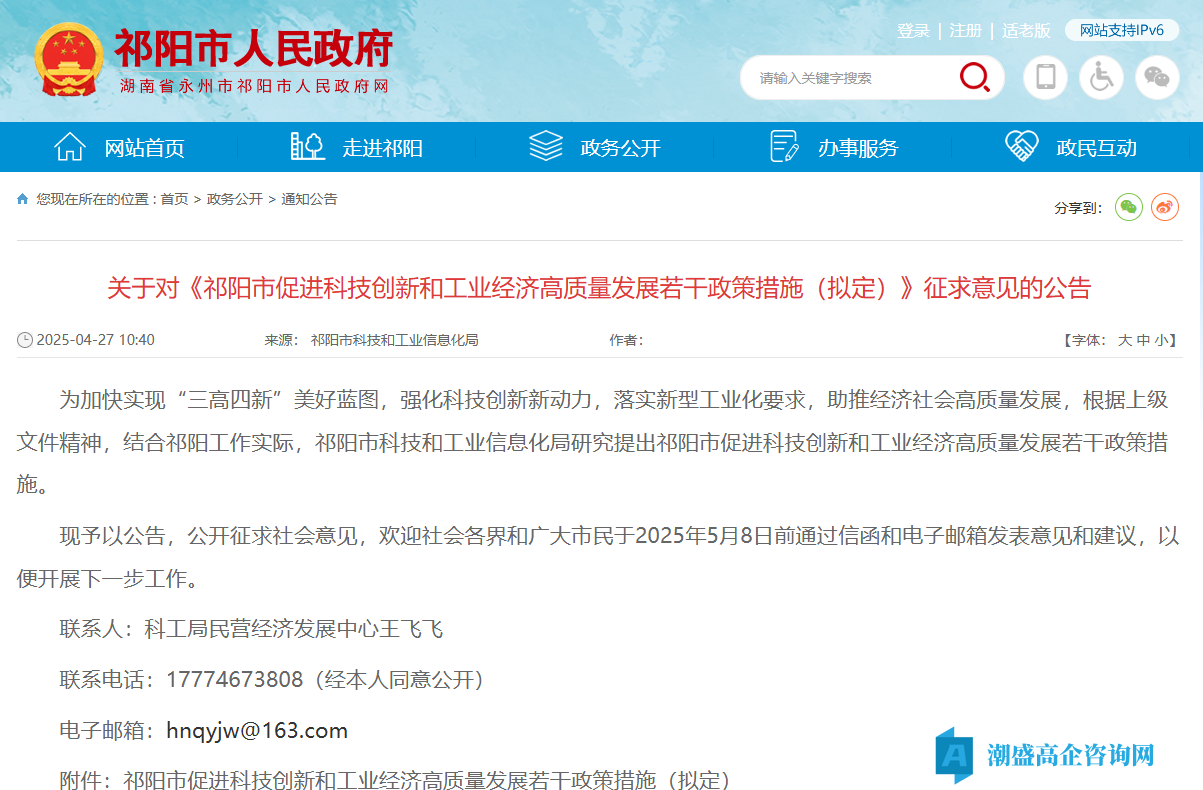
Task: Share the article to WeChat
Action: [x=1129, y=207]
